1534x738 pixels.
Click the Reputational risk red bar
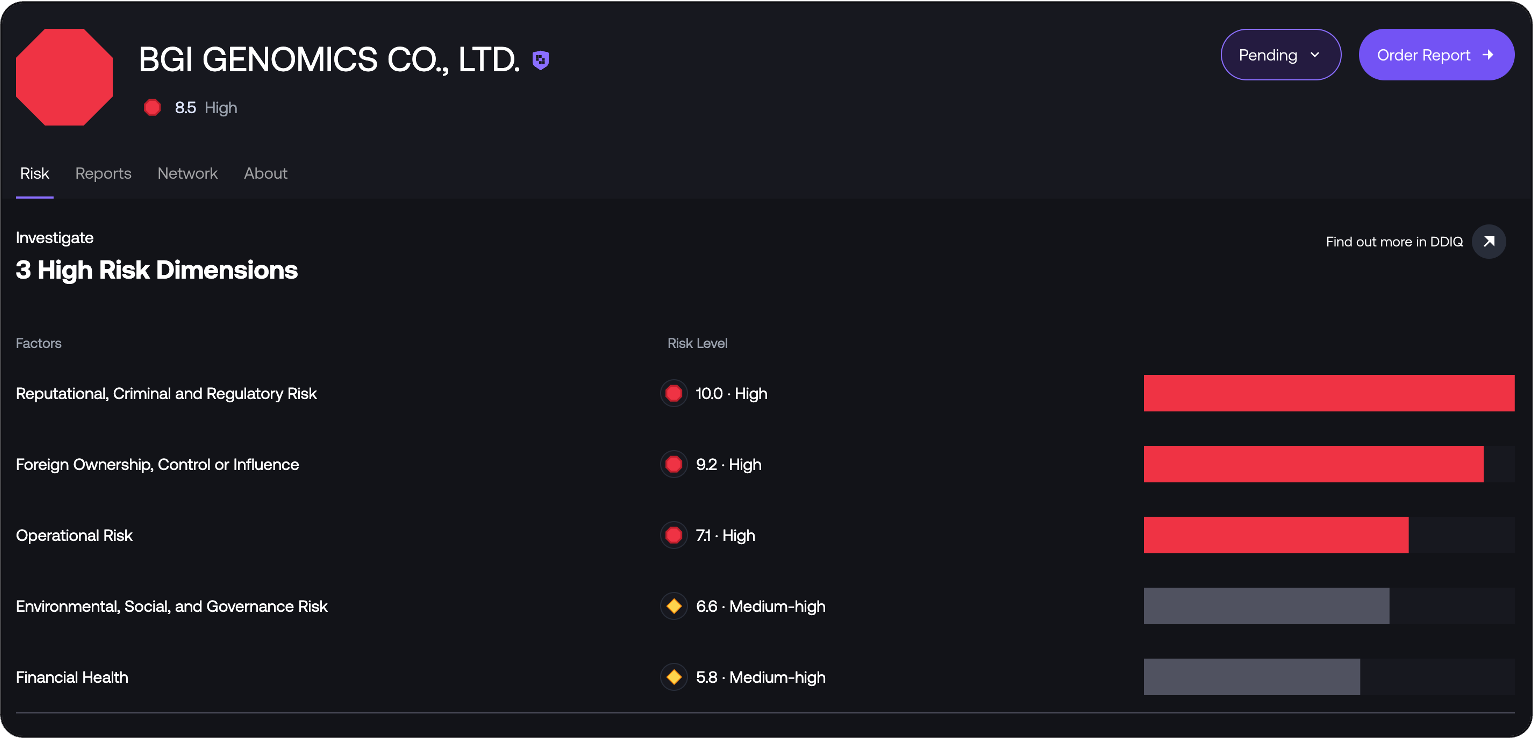(1328, 393)
